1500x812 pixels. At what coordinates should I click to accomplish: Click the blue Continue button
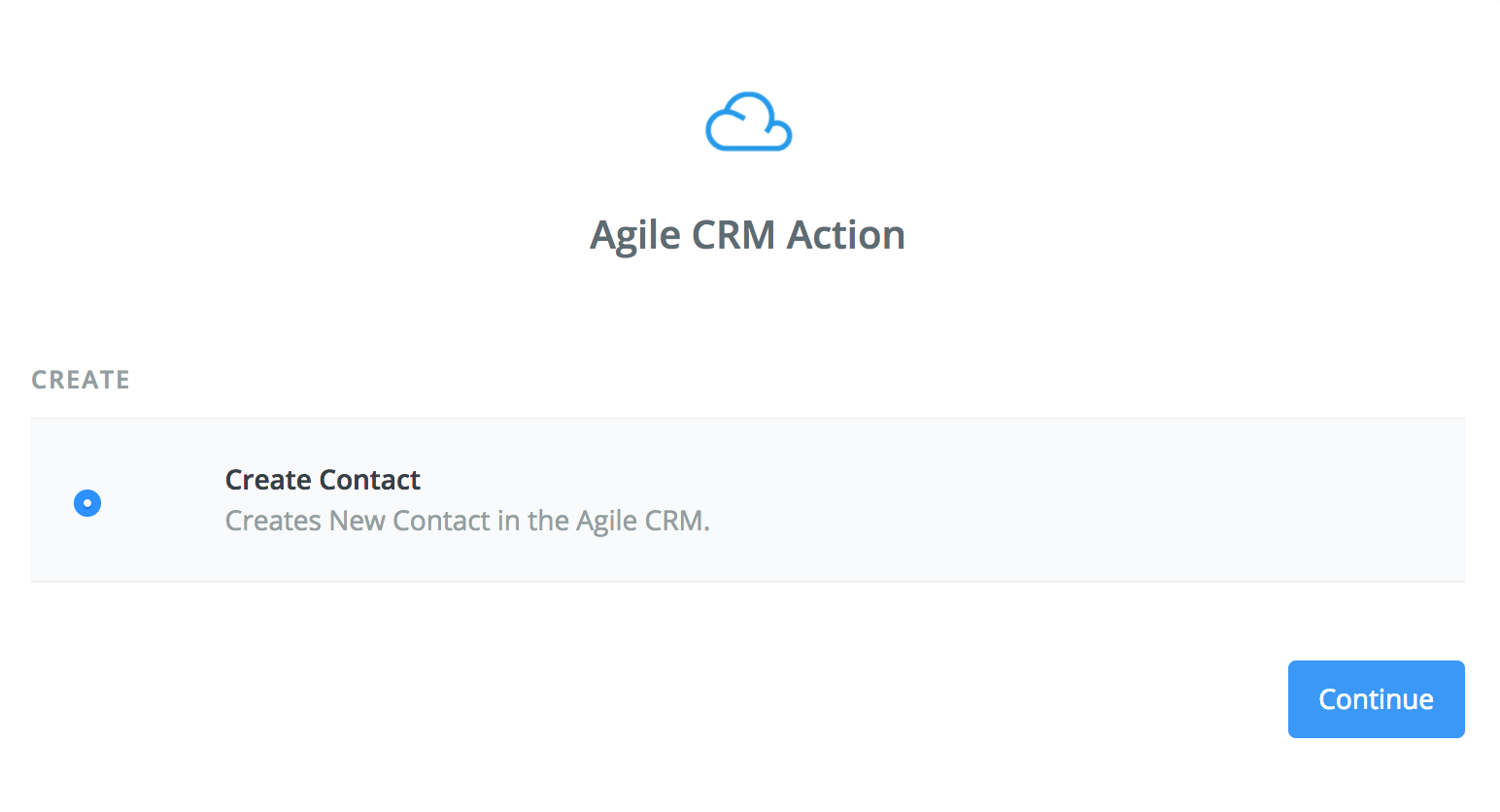point(1376,699)
